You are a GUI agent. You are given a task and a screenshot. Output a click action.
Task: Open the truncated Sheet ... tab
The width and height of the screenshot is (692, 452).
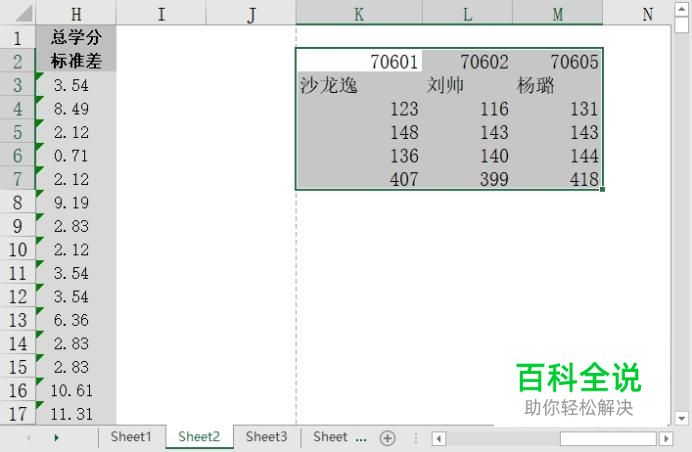(x=339, y=437)
